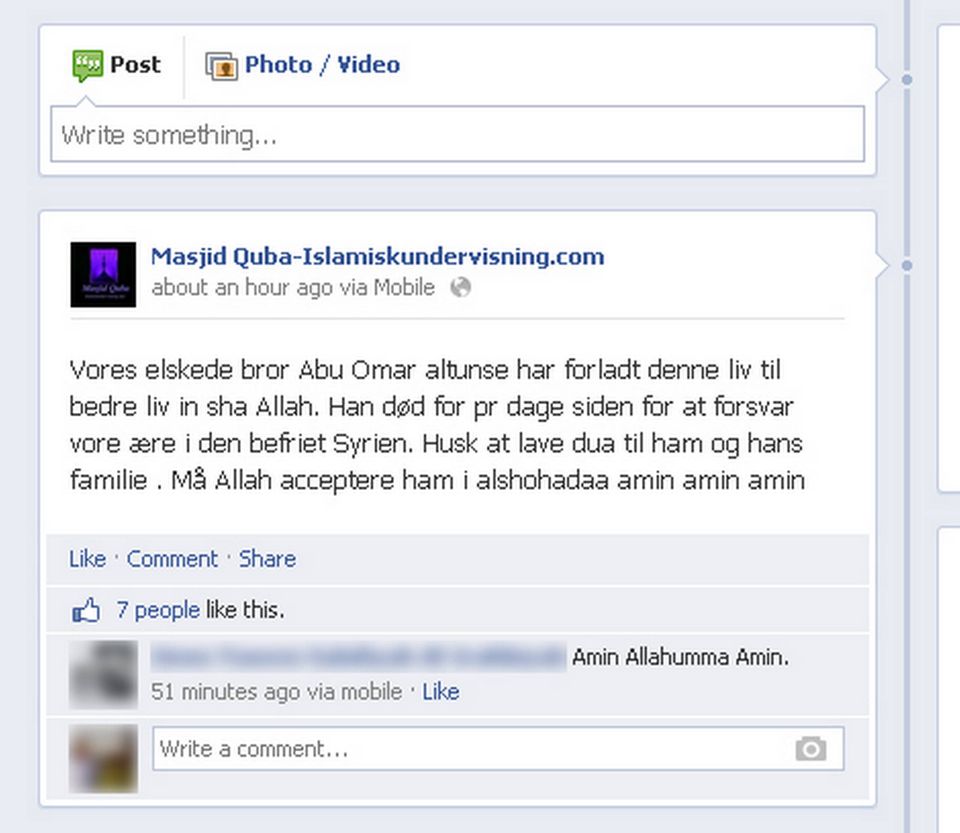This screenshot has width=960, height=833.
Task: Click the globe public audience icon
Action: coord(460,287)
